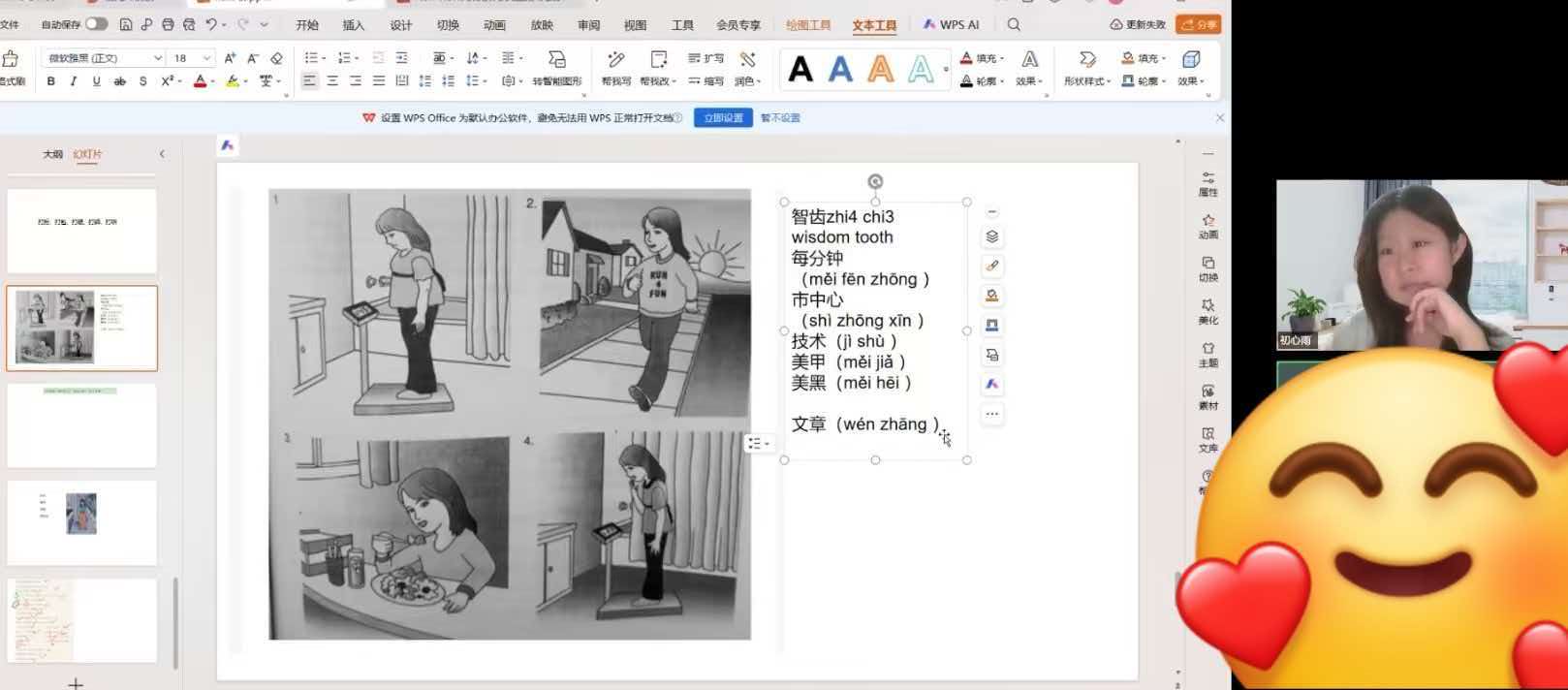The width and height of the screenshot is (1568, 690).
Task: Click the 转智能图形 convert to smart graphic button
Action: click(x=557, y=68)
